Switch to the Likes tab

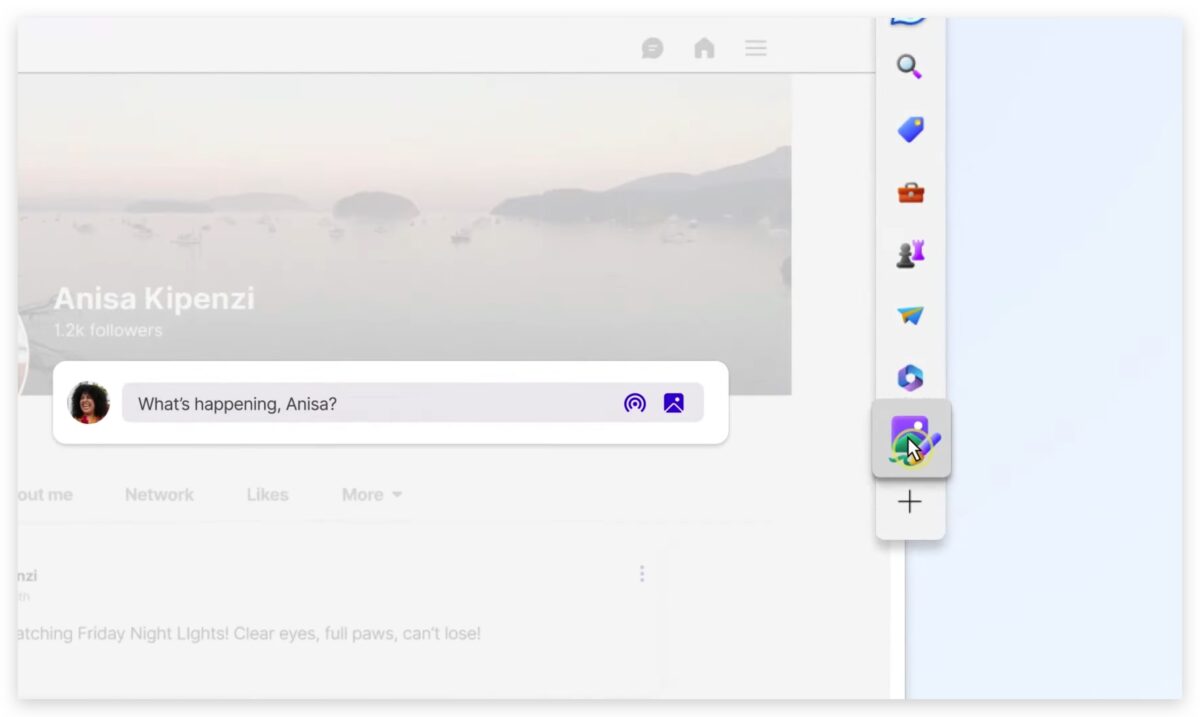[267, 495]
